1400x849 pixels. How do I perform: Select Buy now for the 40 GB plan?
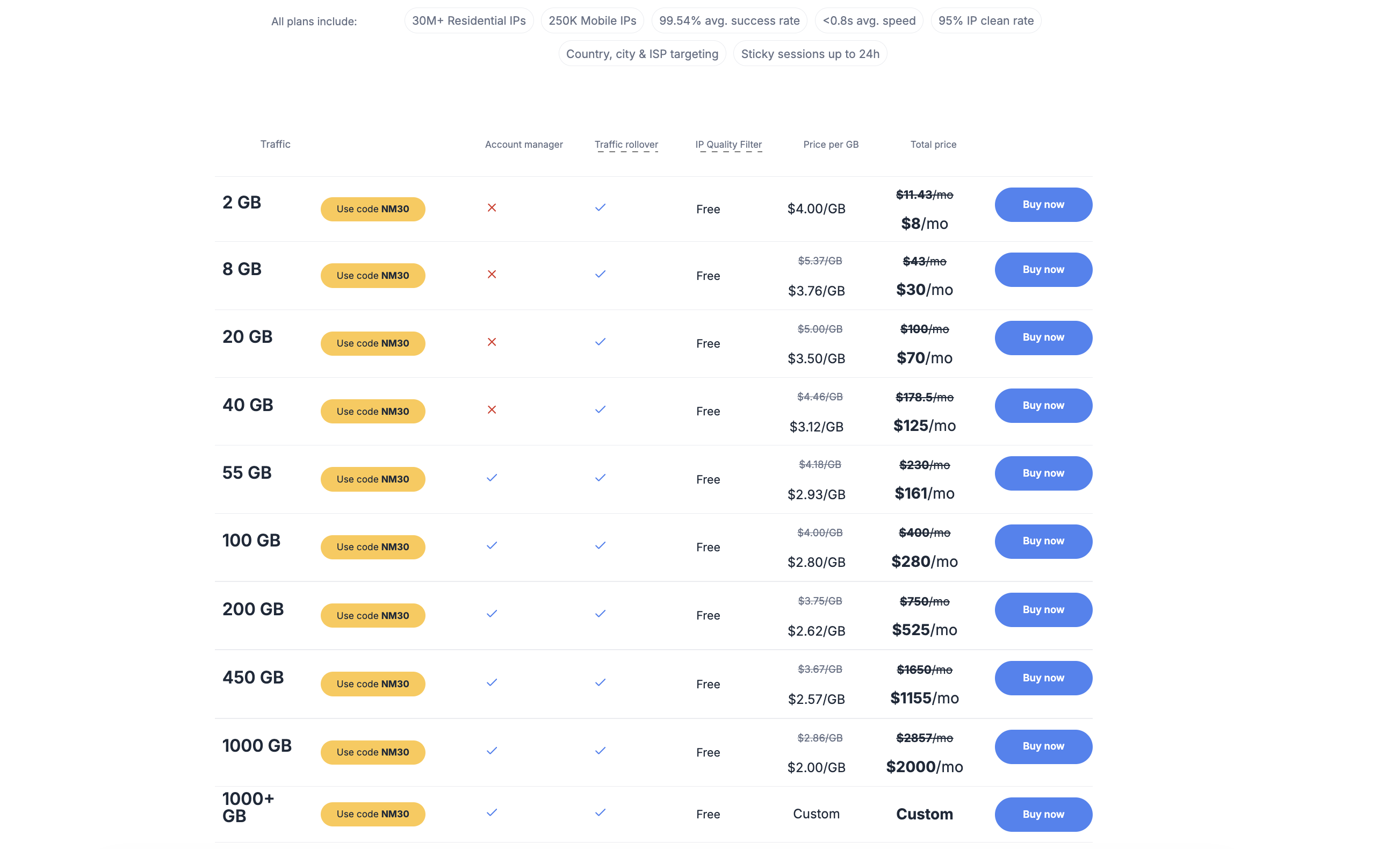1043,405
